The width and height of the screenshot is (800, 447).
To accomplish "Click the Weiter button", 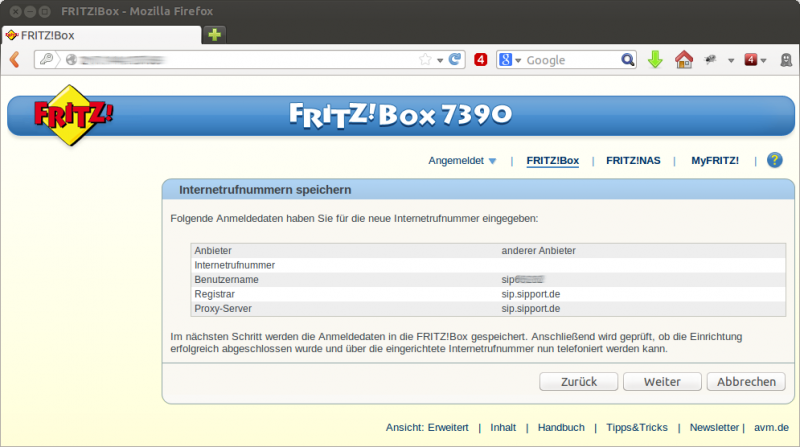I will [x=662, y=382].
